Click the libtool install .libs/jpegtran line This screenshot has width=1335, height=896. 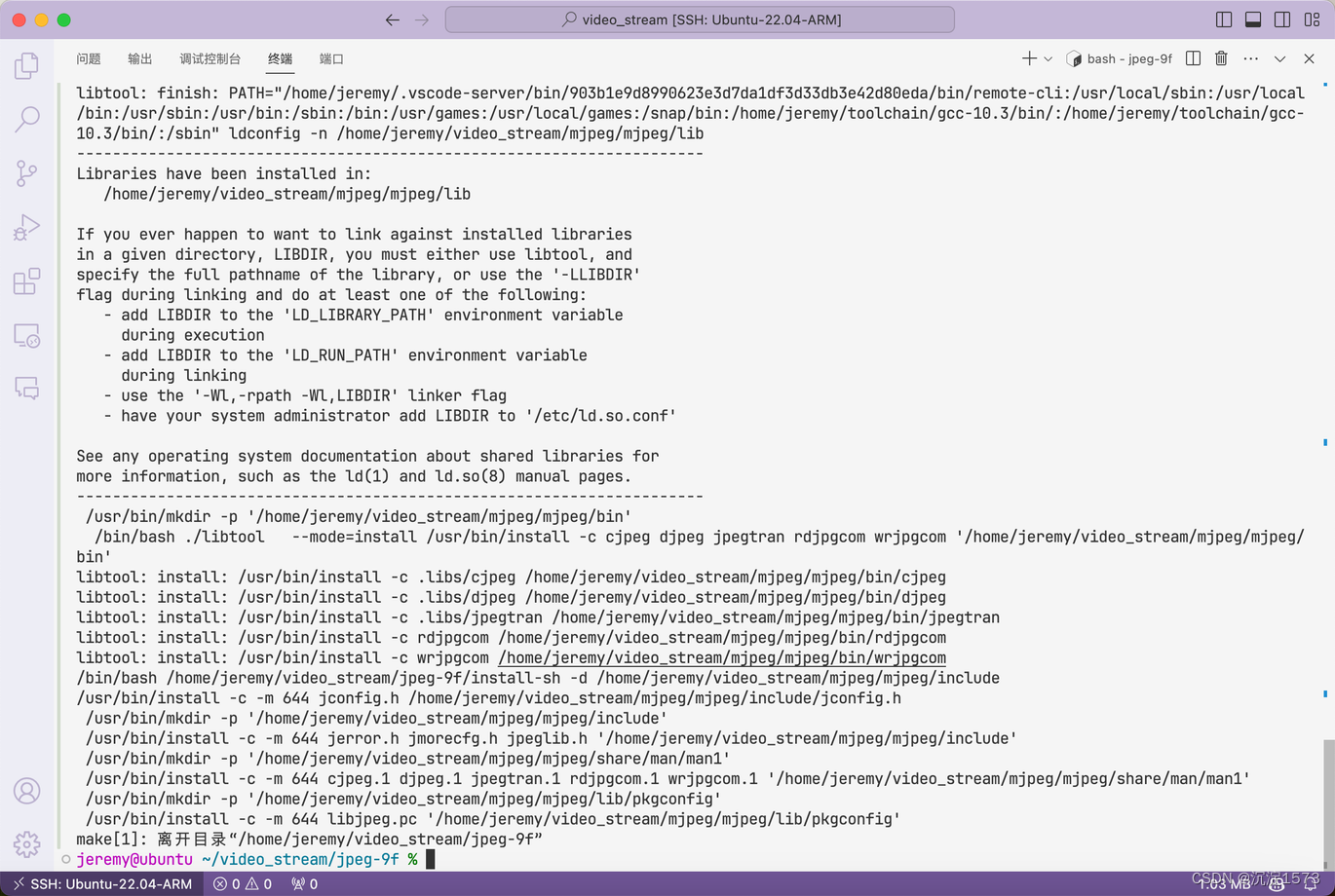tap(538, 617)
